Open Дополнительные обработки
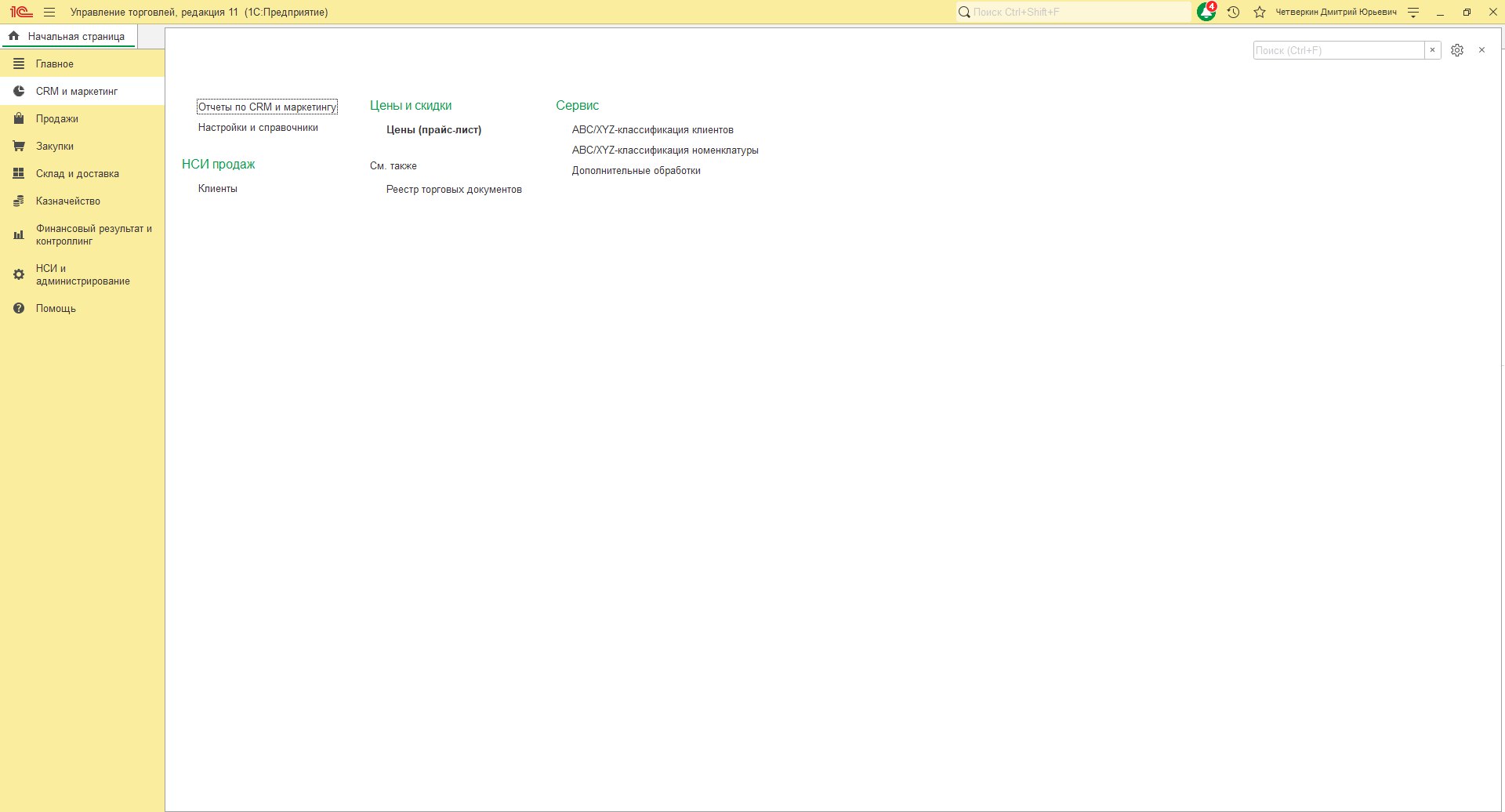The width and height of the screenshot is (1505, 812). point(636,170)
